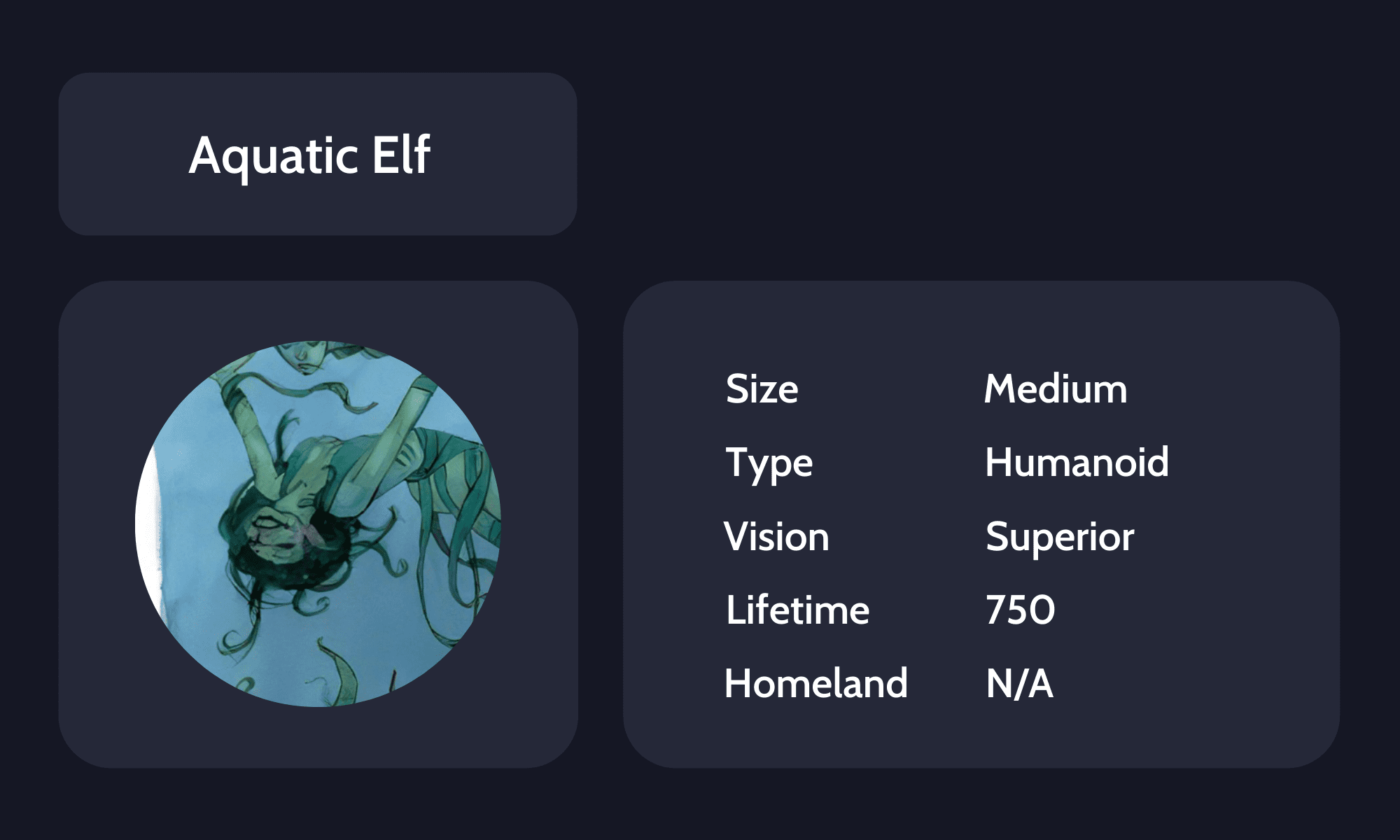Screen dimensions: 1400x840
Task: Click the Vision label
Action: click(x=776, y=537)
